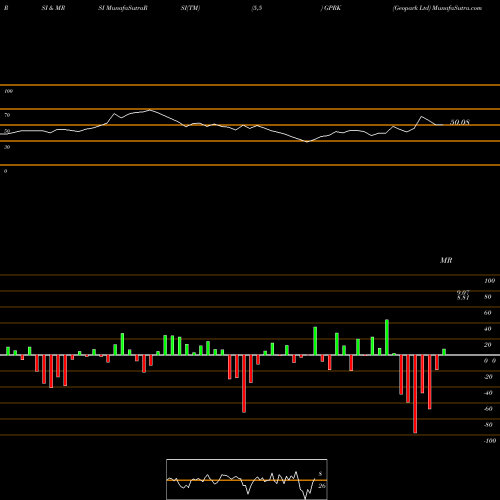Click the "26" value in mini chart
This screenshot has width=500, height=500.
[322, 486]
